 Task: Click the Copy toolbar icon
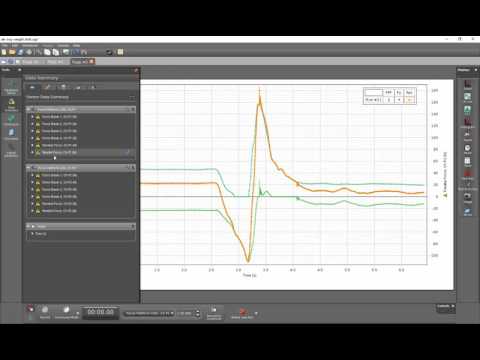click(47, 52)
